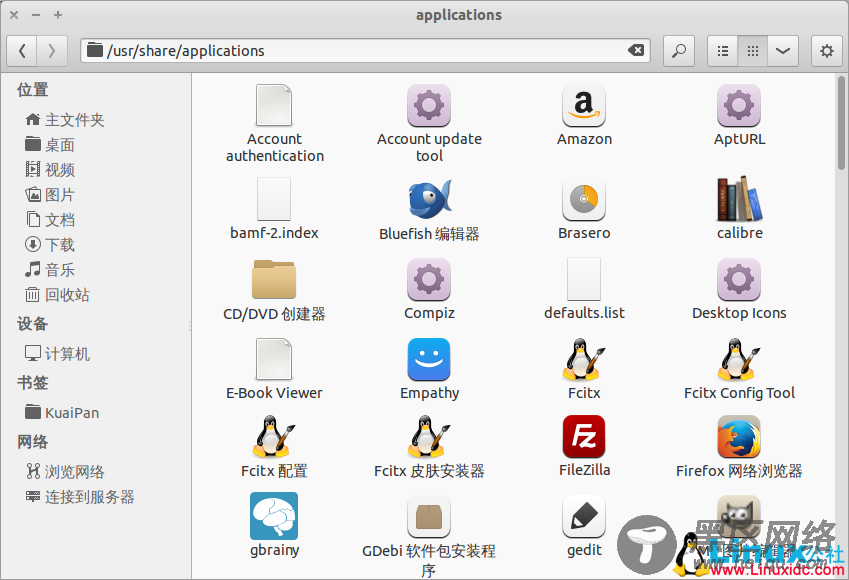This screenshot has height=580, width=849.
Task: Open 下载 in the sidebar
Action: point(50,244)
